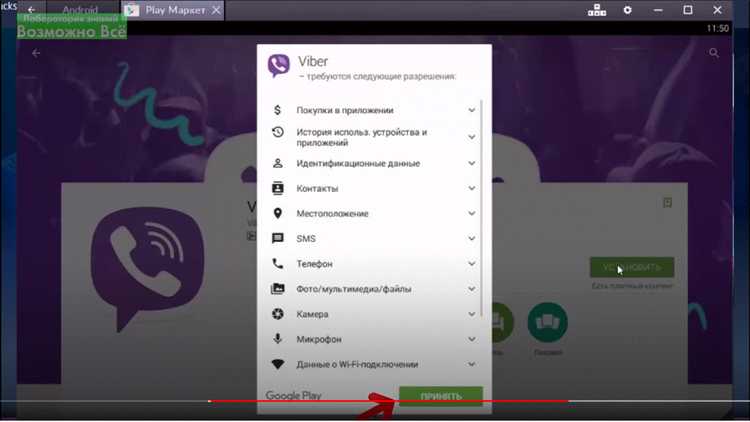Minimize the BlueStacks window

click(x=658, y=10)
